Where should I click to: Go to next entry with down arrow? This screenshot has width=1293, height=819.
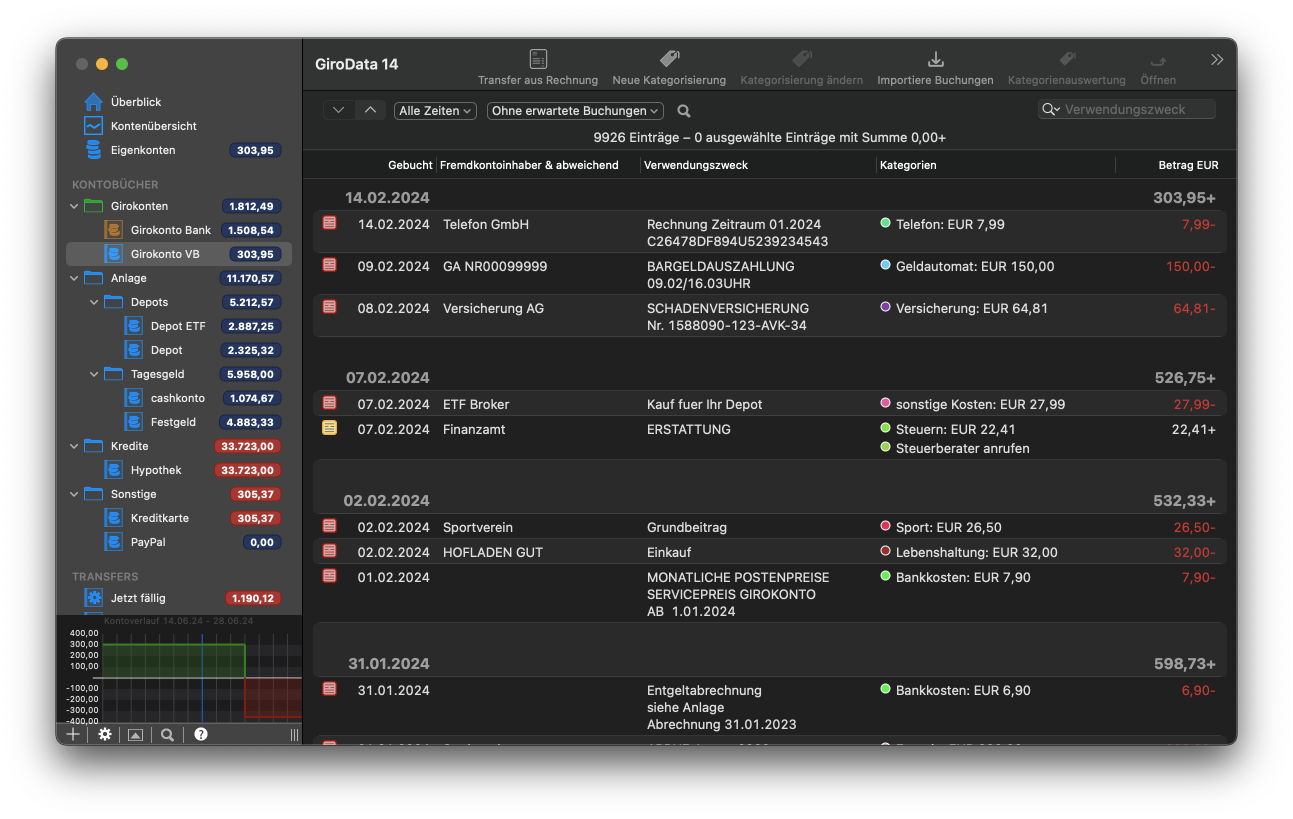tap(339, 110)
